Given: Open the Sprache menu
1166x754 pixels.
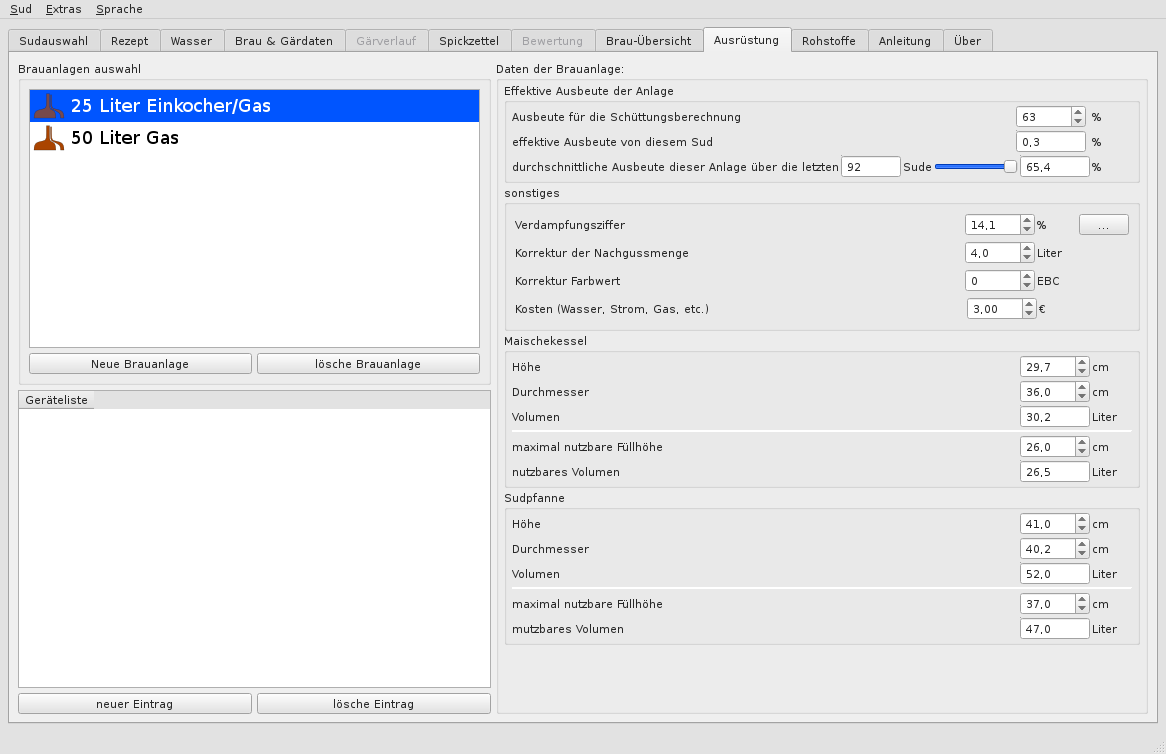Looking at the screenshot, I should point(119,9).
